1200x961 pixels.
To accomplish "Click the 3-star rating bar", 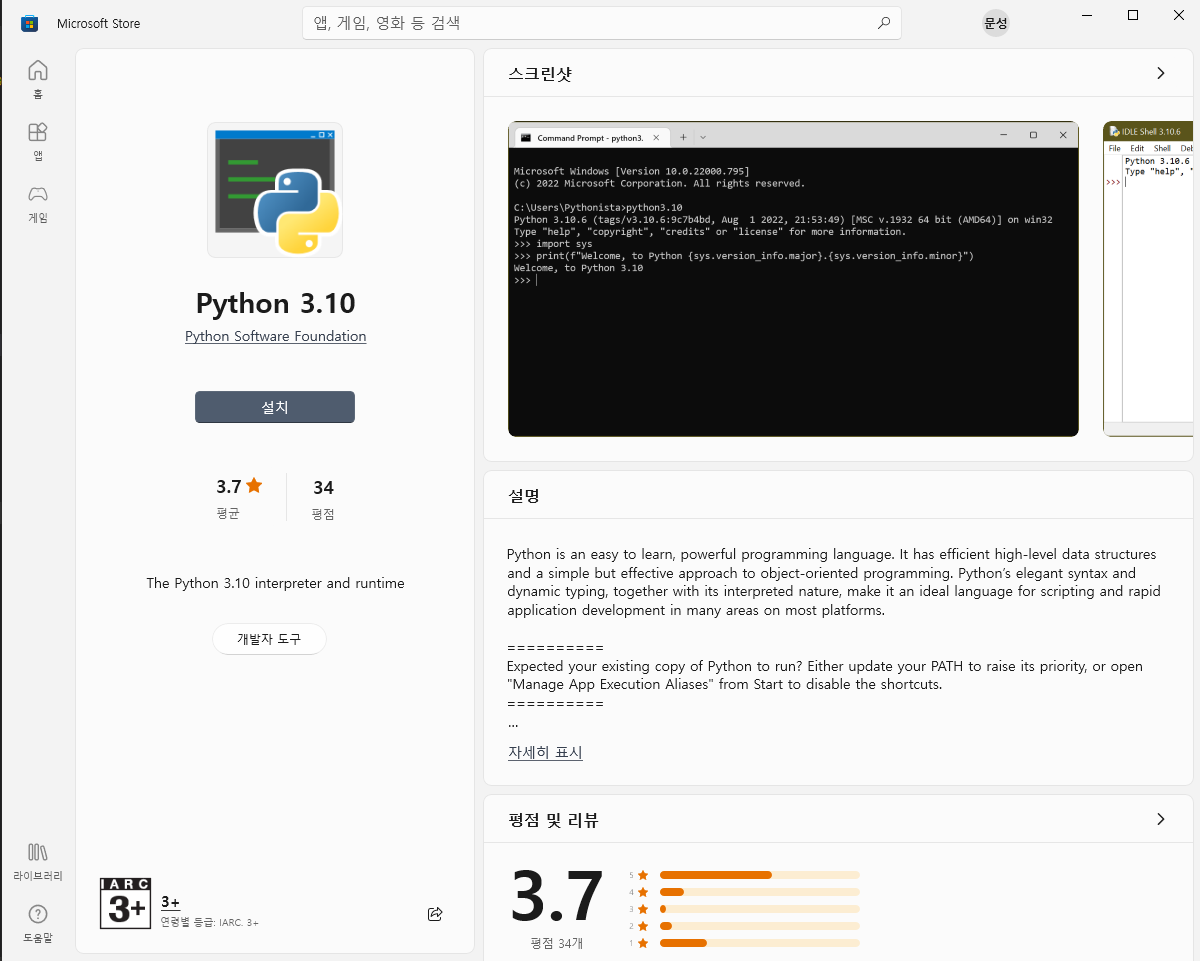I will [x=759, y=909].
